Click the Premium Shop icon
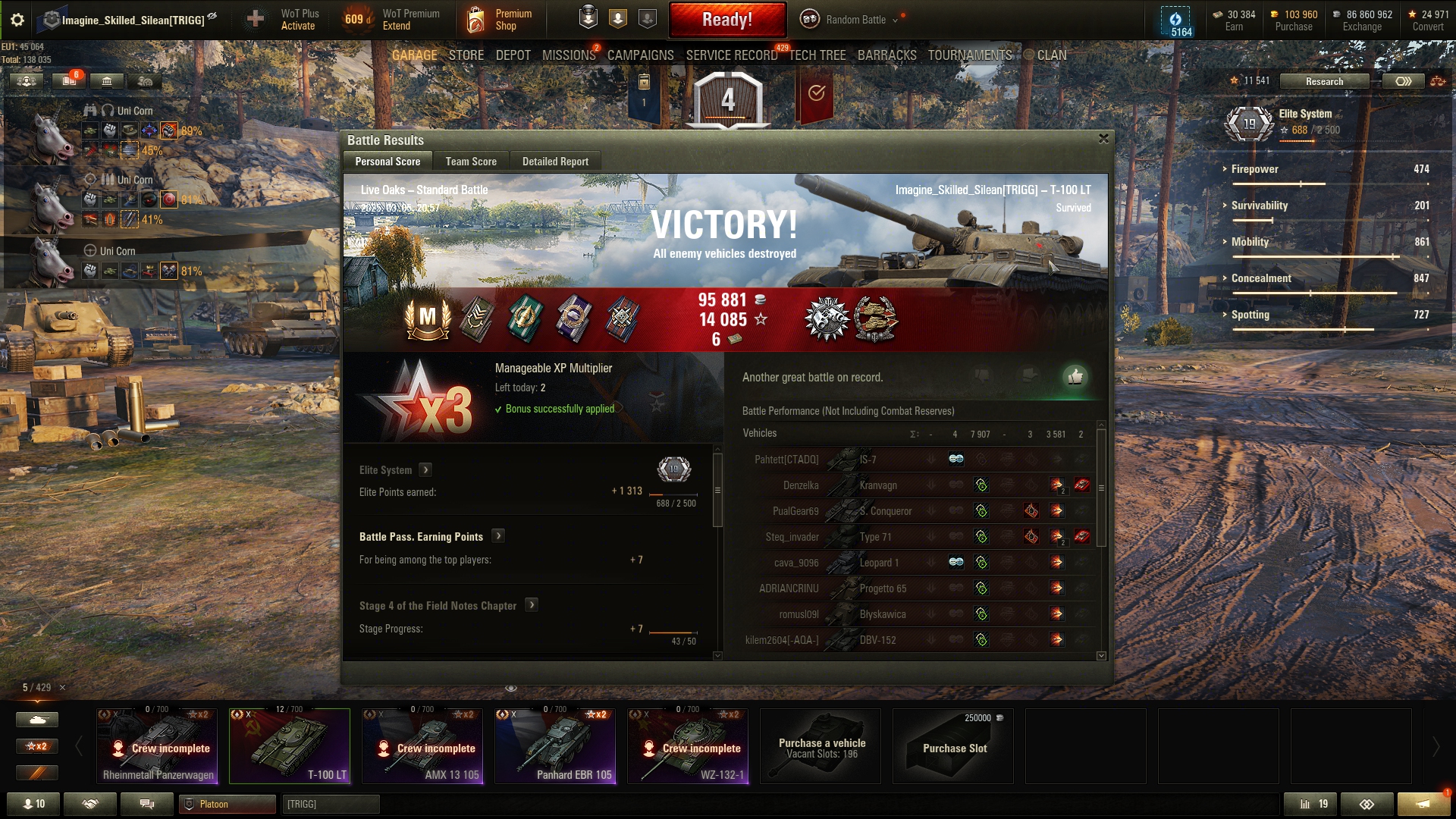The width and height of the screenshot is (1456, 819). click(475, 20)
